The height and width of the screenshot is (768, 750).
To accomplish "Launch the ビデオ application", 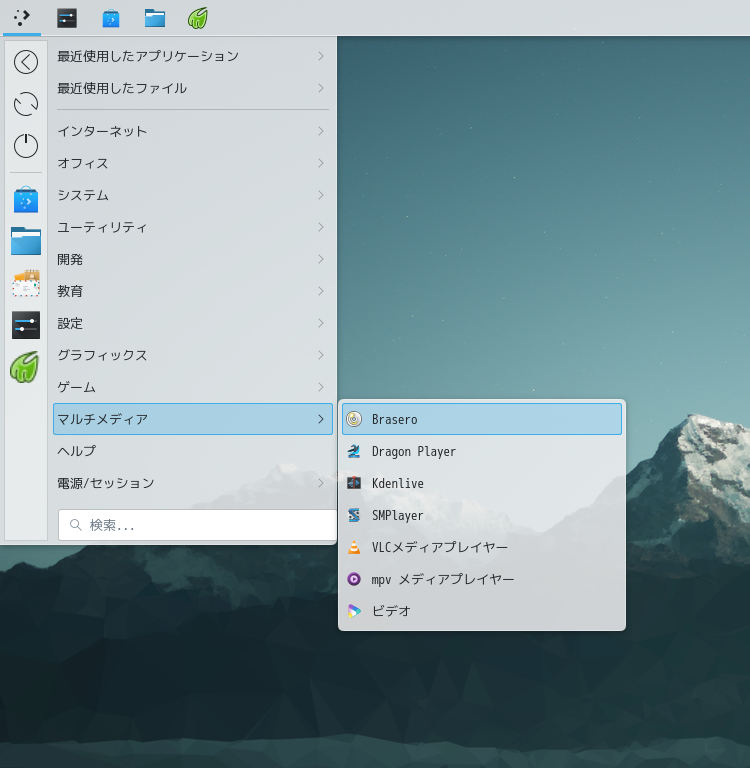I will point(482,611).
